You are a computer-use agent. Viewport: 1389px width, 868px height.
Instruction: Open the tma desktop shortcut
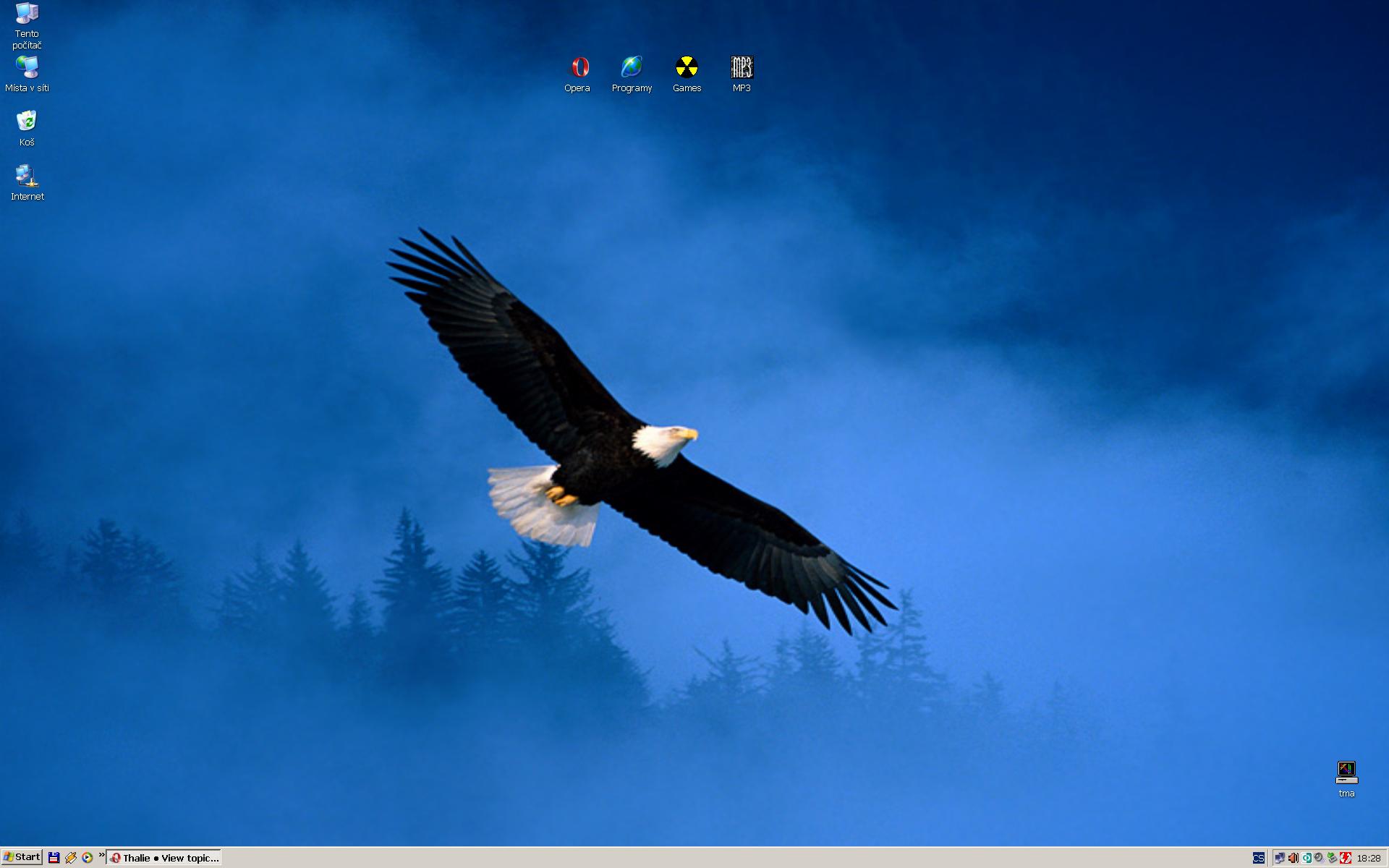pyautogui.click(x=1346, y=773)
